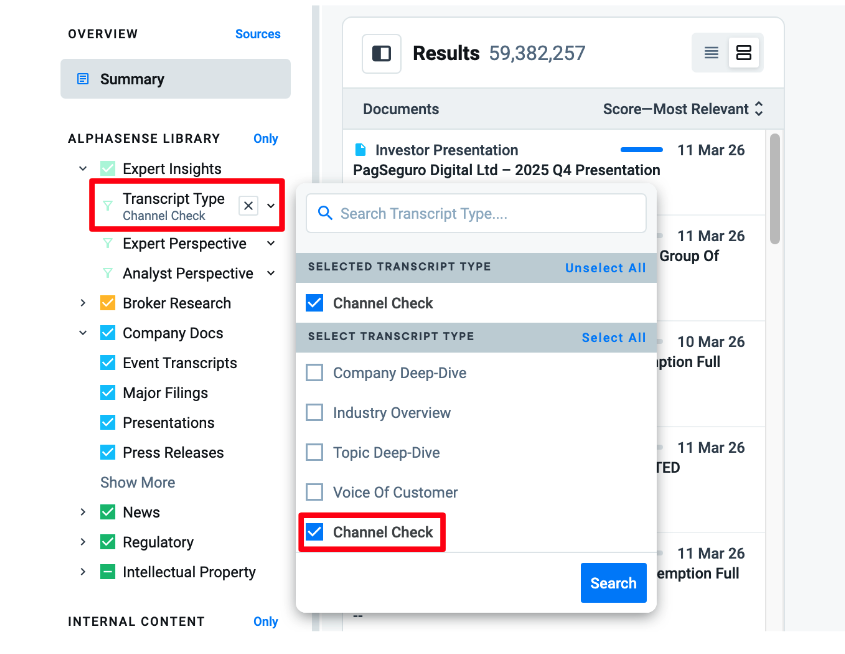Click the blue Search button

[x=614, y=583]
